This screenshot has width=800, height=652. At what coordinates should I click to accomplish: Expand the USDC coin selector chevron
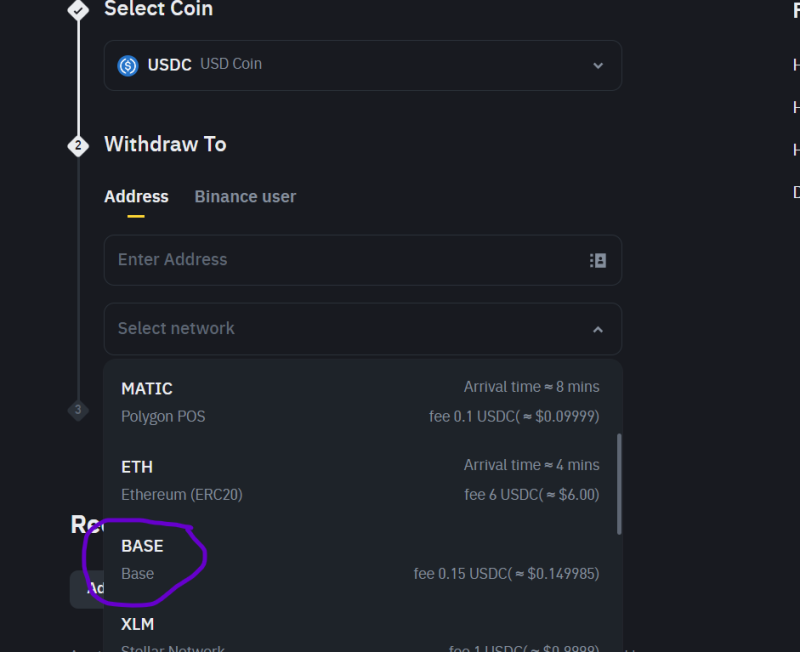click(x=598, y=66)
